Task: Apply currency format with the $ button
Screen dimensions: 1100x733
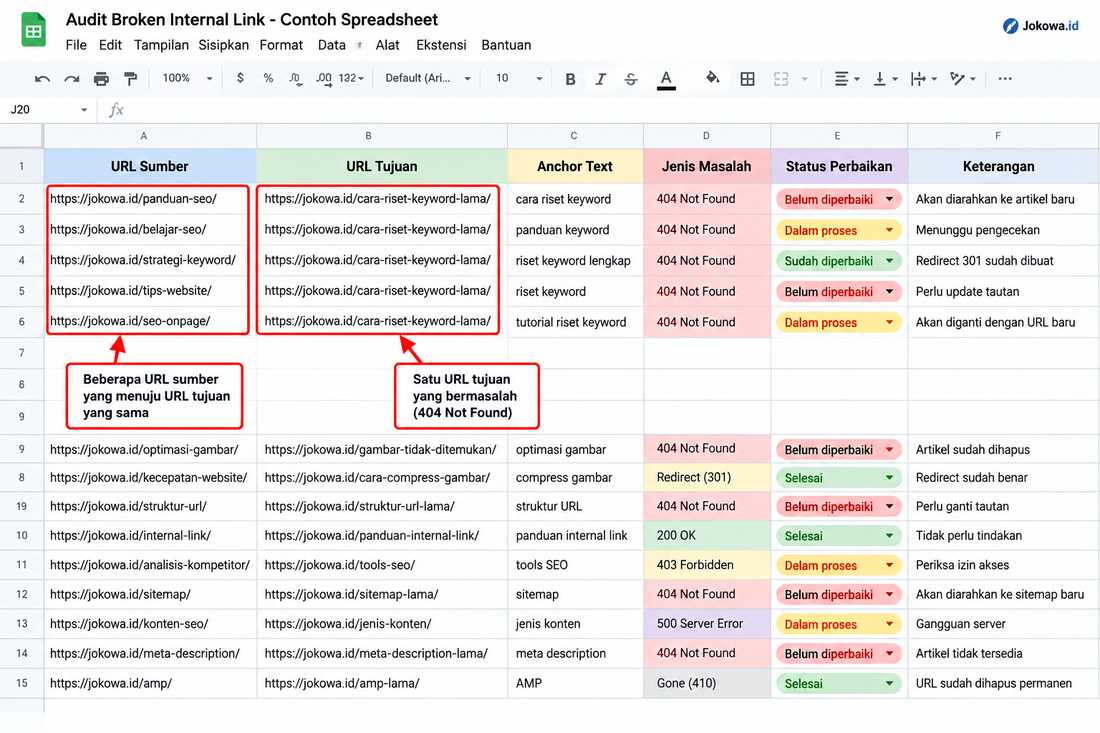Action: [x=241, y=78]
